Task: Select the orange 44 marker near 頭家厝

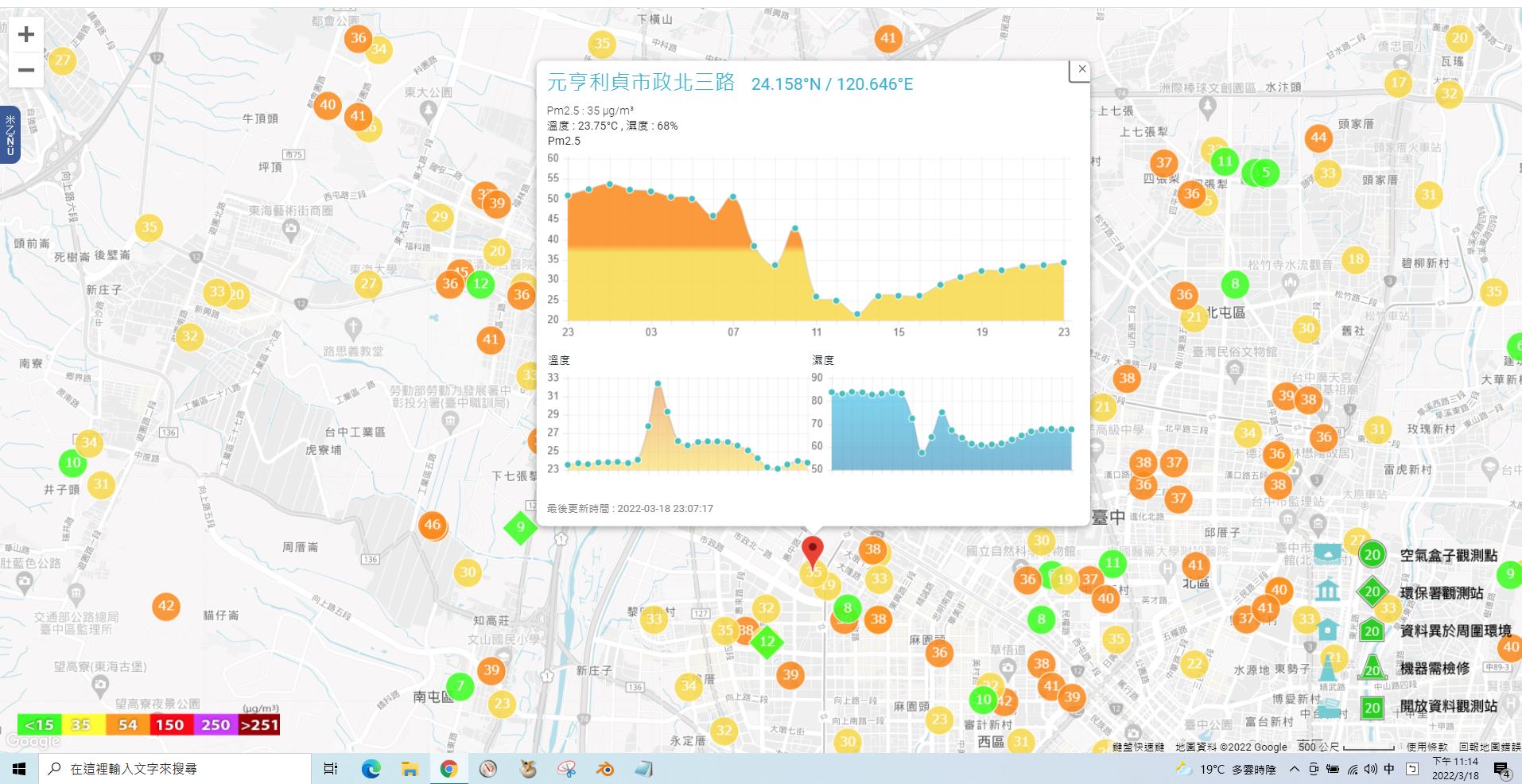Action: click(x=1318, y=138)
